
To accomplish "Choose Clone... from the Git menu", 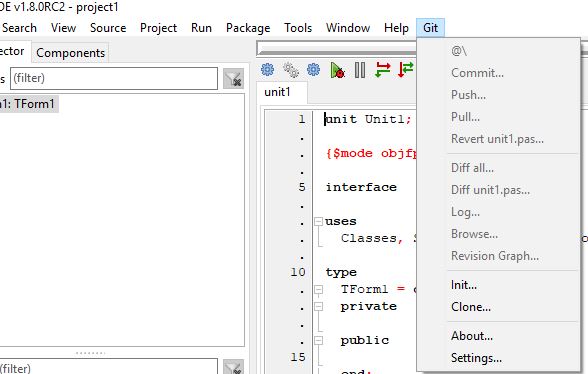I will 499,307.
